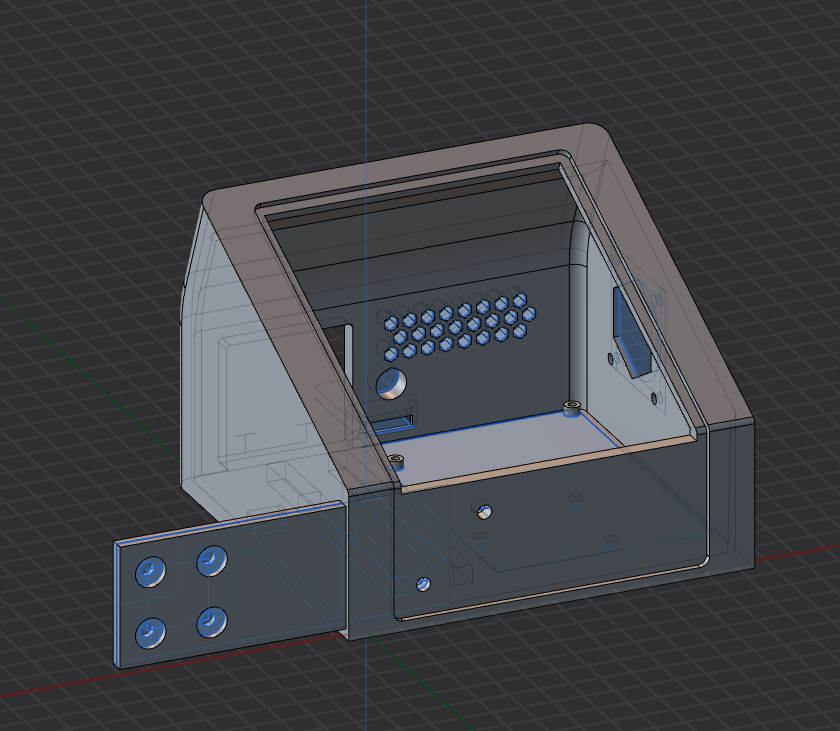Click the lower small round hole on front panel

(423, 584)
